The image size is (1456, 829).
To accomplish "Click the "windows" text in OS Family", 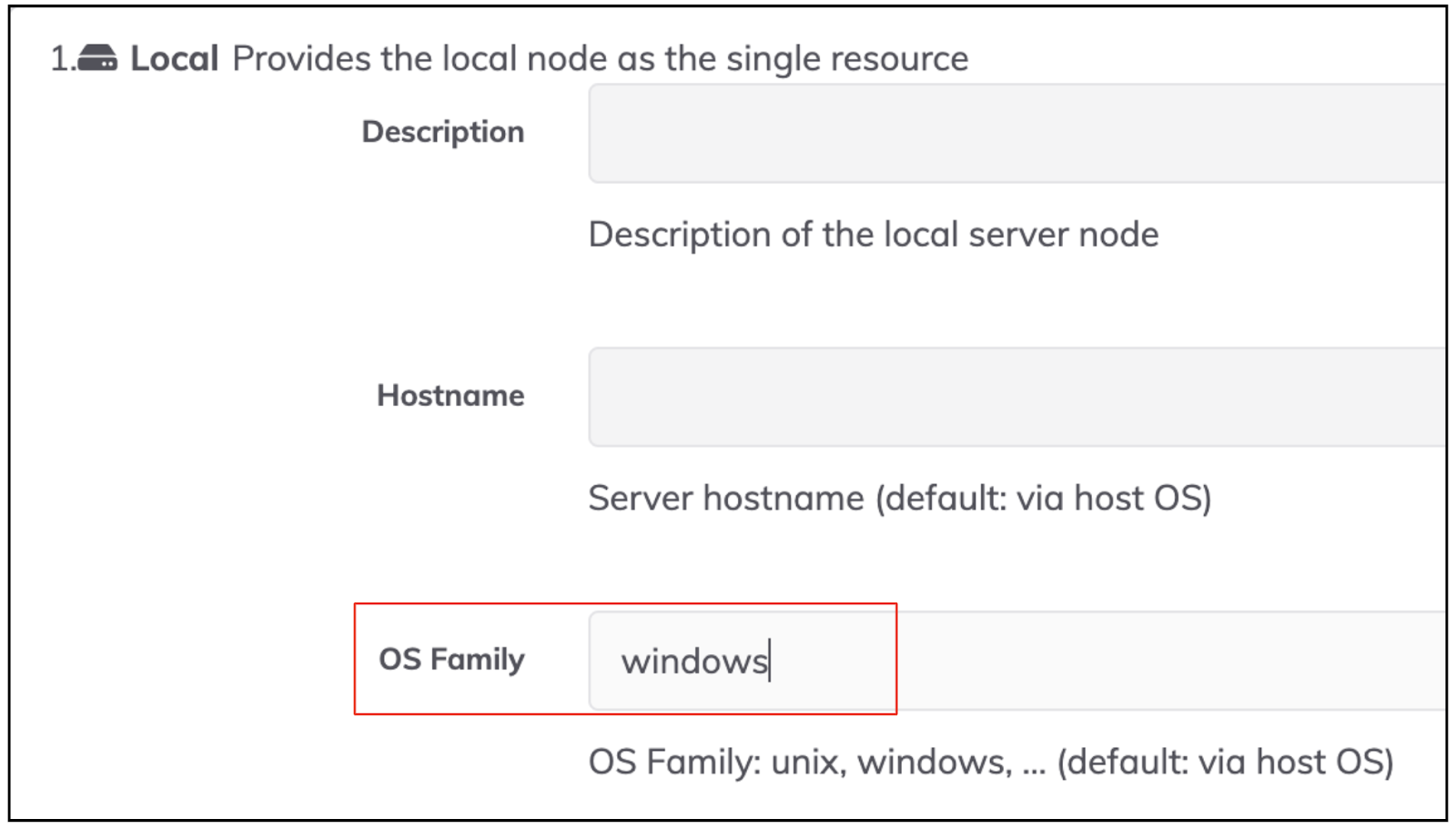I will (x=694, y=662).
